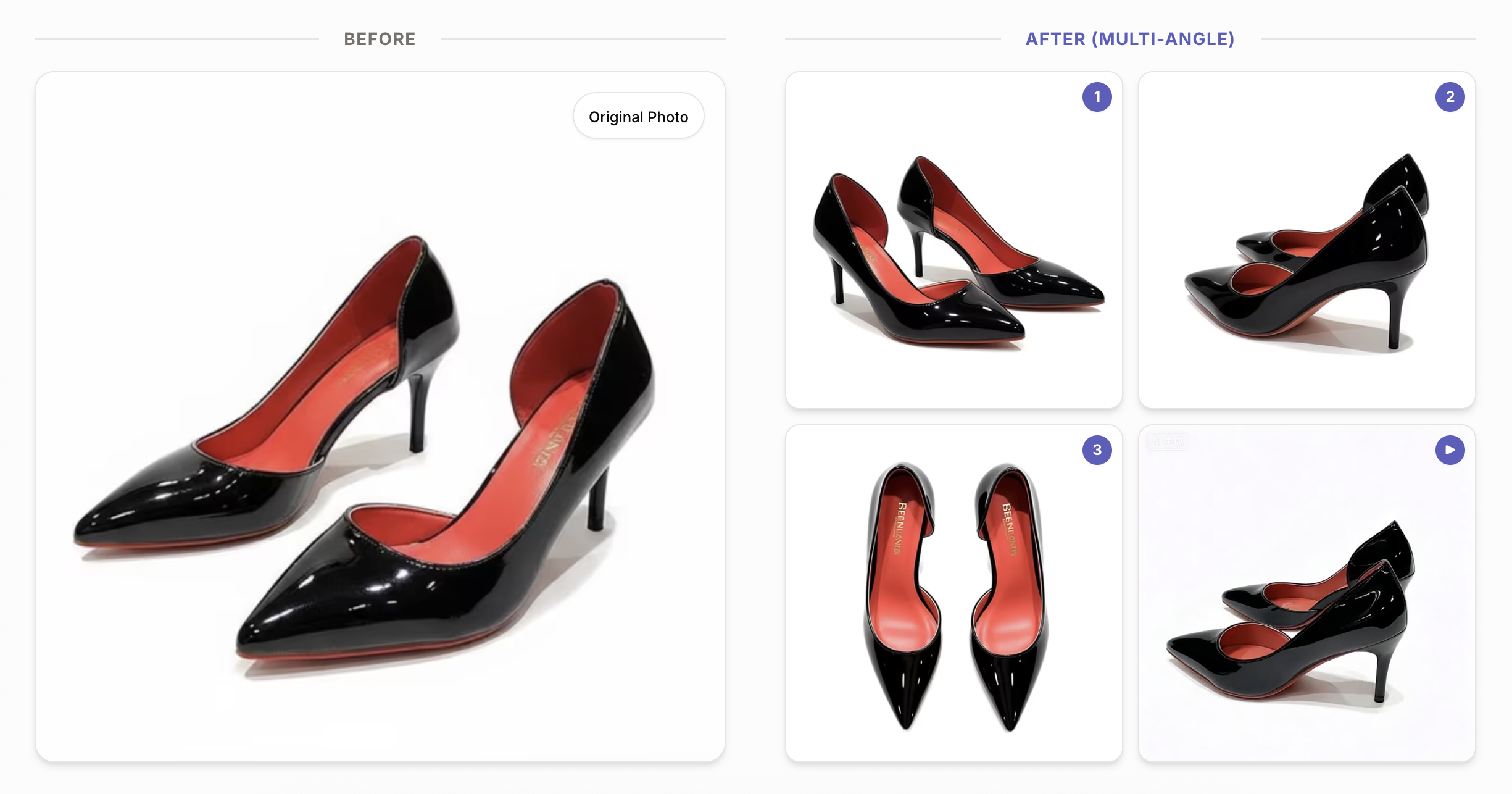The height and width of the screenshot is (794, 1512).
Task: Open the top-down angle shoe image
Action: pyautogui.click(x=953, y=596)
